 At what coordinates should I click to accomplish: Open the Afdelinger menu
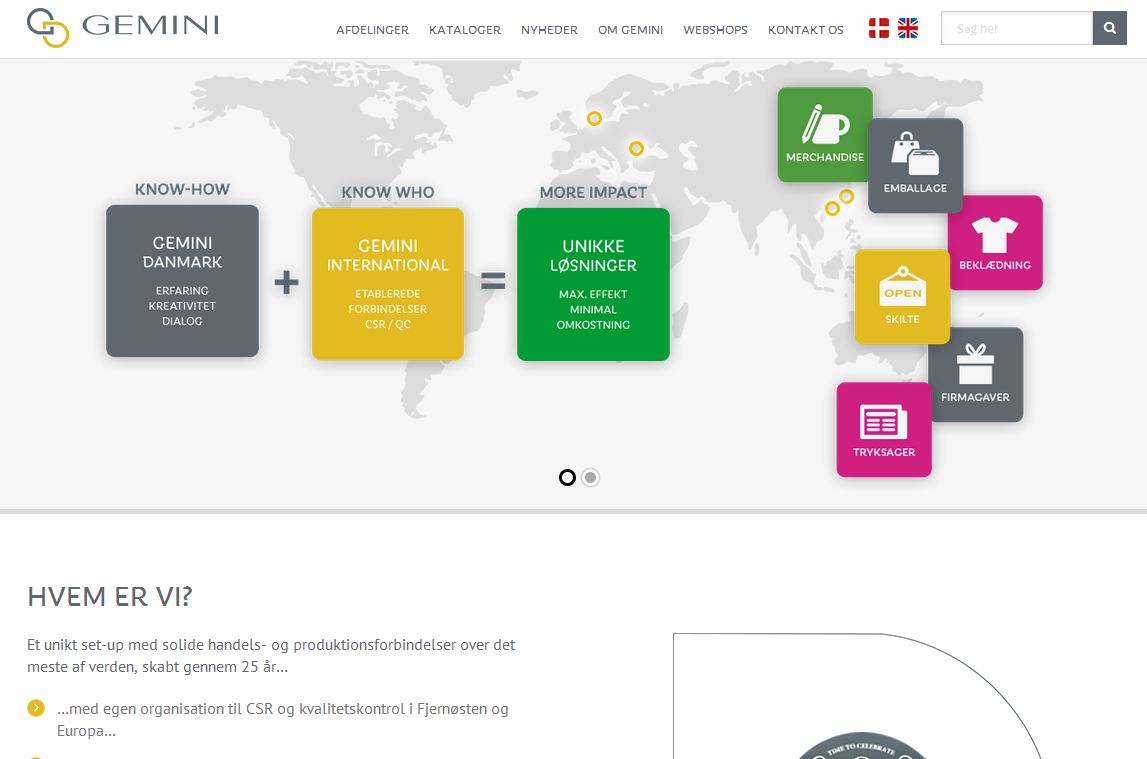[x=372, y=30]
